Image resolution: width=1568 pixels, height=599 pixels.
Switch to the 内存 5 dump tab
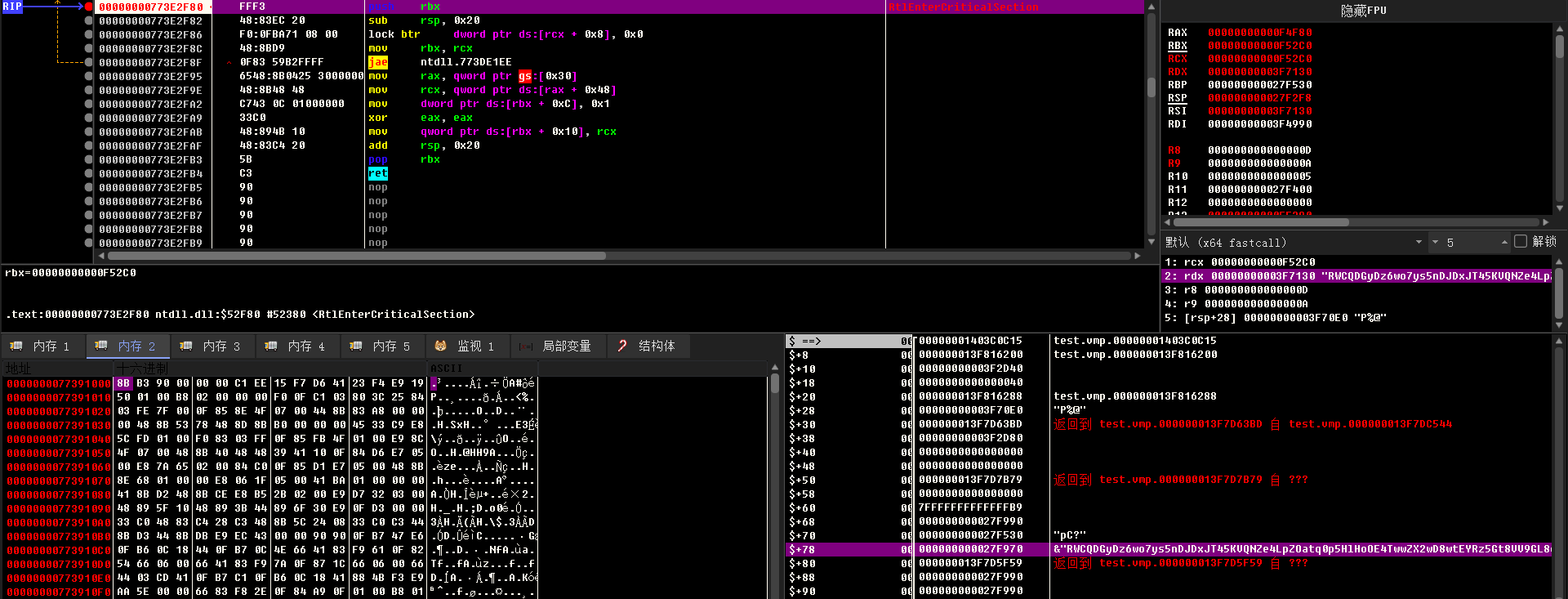(x=382, y=346)
